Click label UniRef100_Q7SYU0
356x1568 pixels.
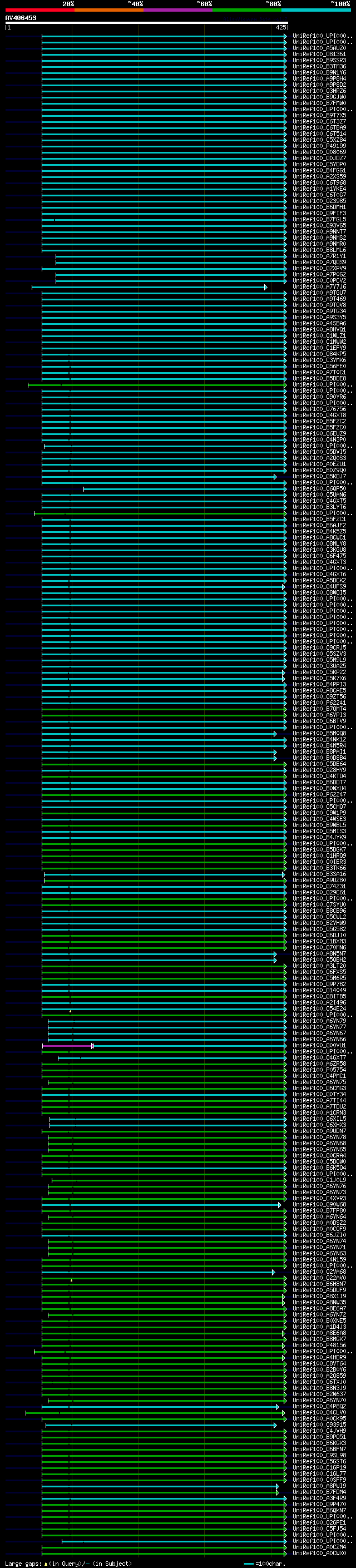tap(319, 904)
